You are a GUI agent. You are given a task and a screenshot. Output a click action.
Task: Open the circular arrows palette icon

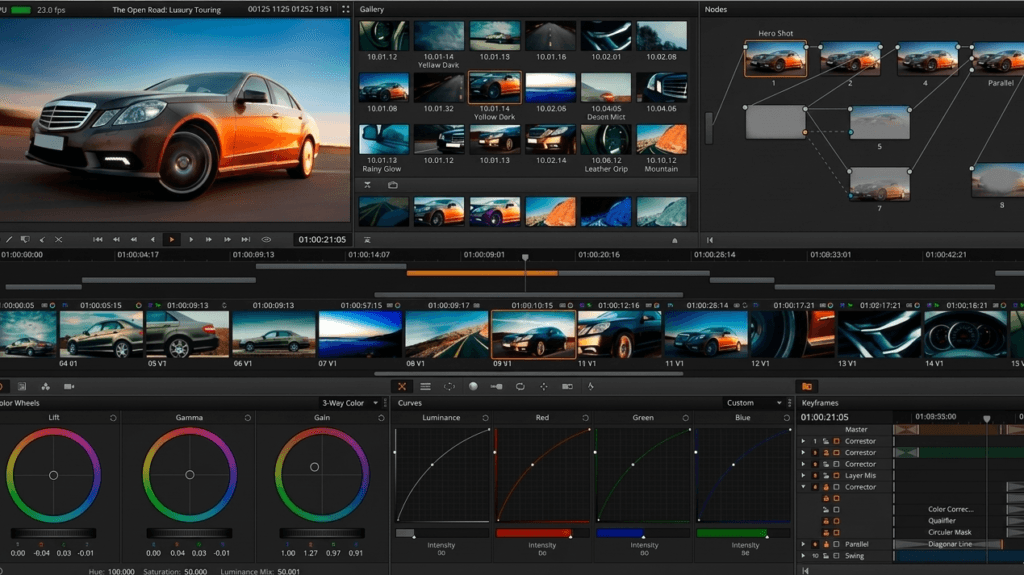[520, 387]
